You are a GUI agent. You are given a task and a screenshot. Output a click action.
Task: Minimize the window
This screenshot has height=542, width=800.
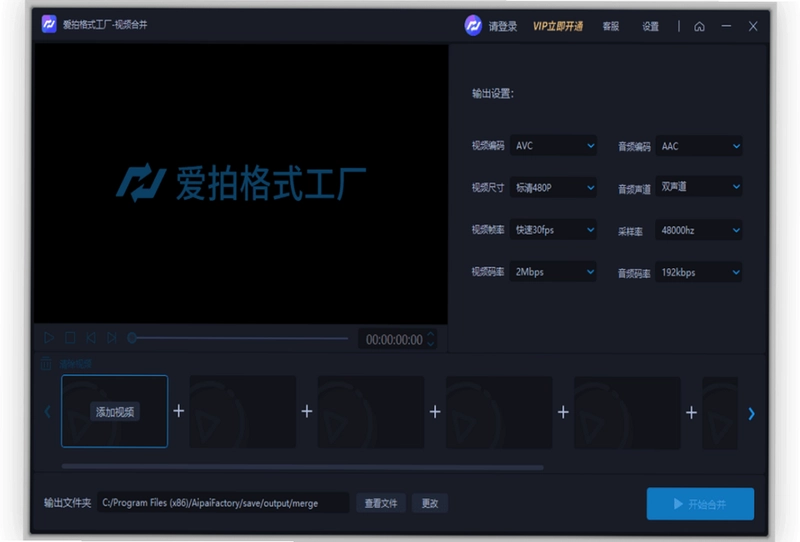[x=726, y=26]
